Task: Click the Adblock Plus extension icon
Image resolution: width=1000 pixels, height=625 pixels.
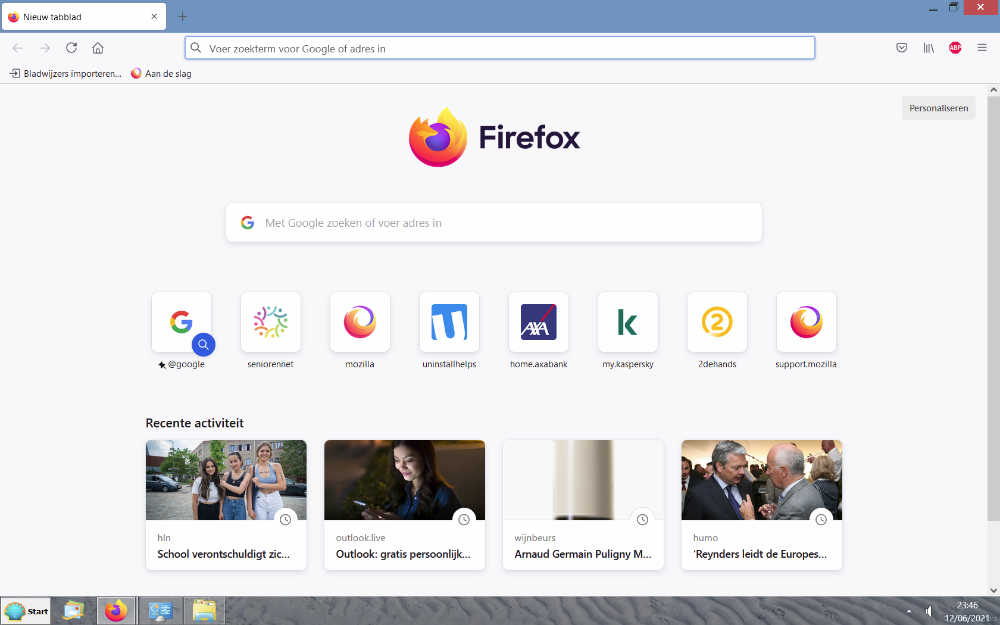Action: point(955,48)
